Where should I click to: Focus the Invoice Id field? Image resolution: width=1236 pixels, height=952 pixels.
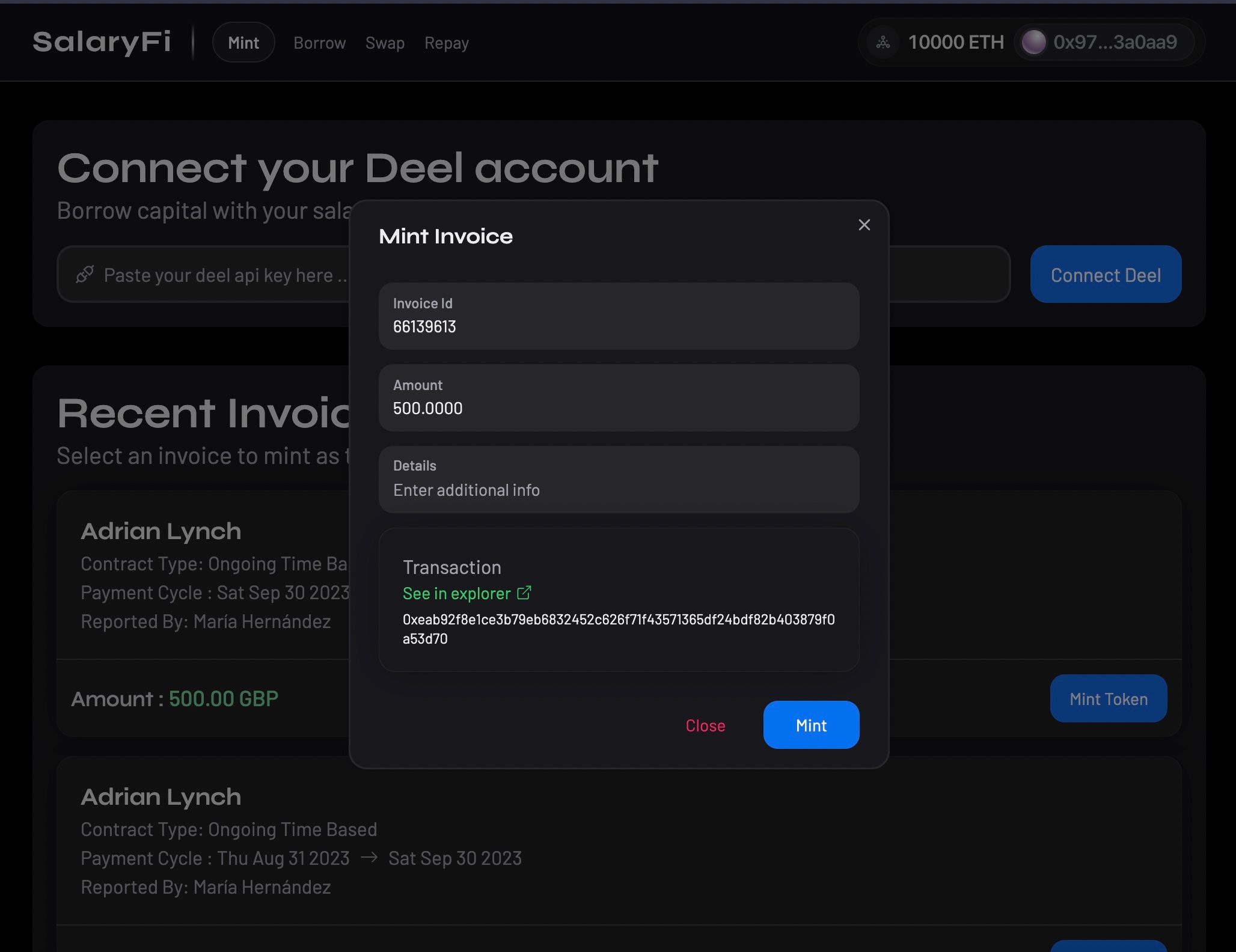tap(619, 316)
